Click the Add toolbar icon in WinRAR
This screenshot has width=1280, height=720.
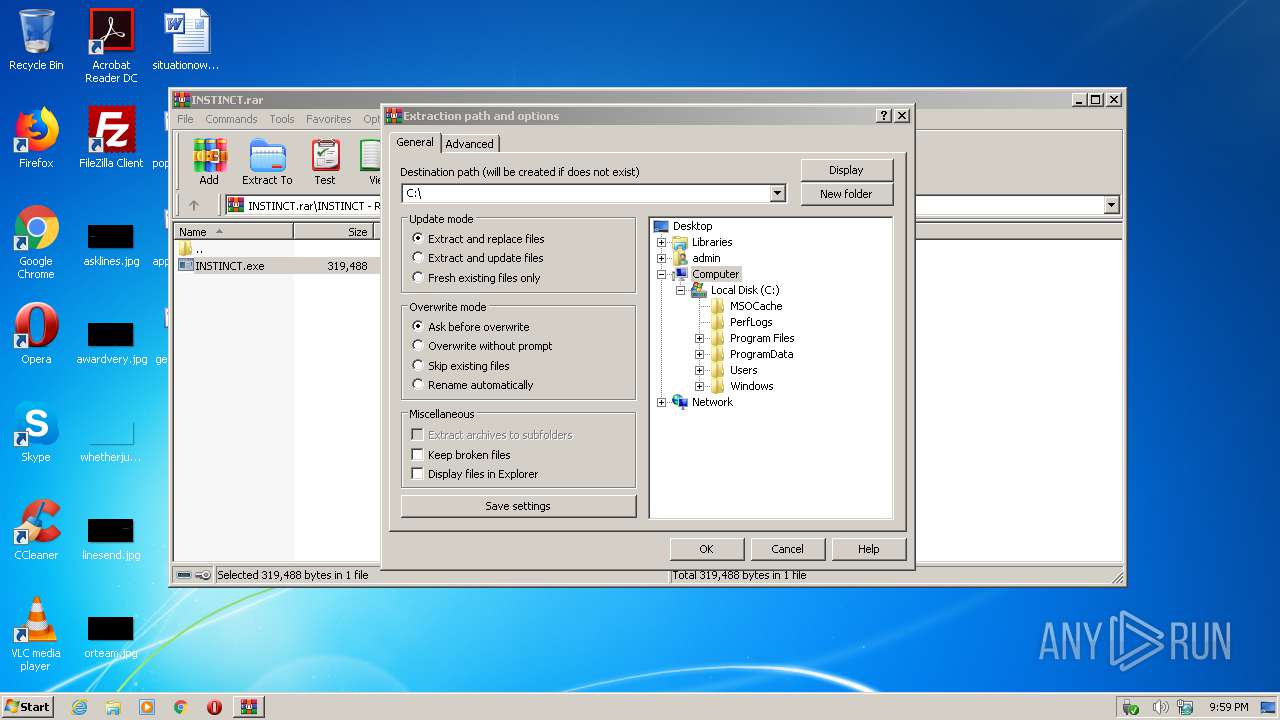[209, 162]
